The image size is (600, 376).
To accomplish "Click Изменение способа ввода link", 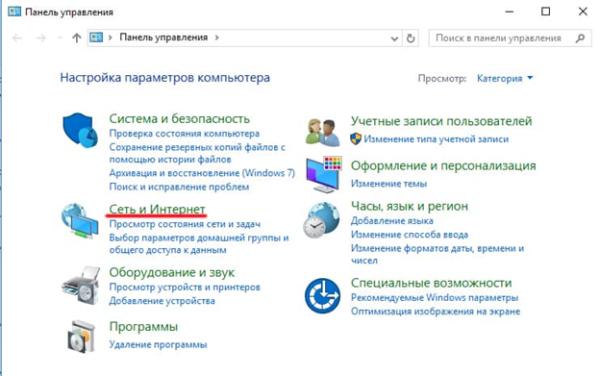I will coord(409,234).
